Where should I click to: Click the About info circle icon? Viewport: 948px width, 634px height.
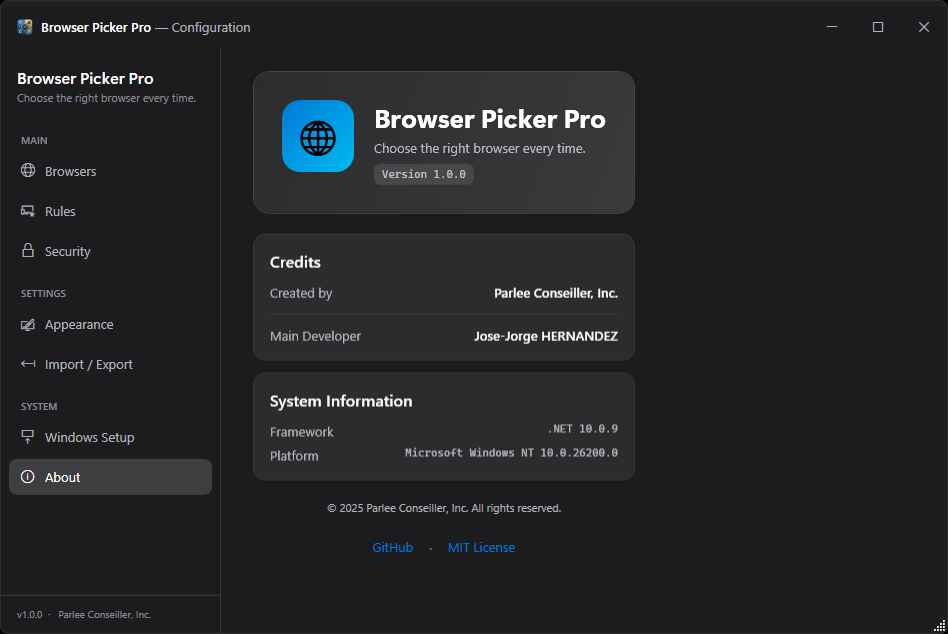28,477
